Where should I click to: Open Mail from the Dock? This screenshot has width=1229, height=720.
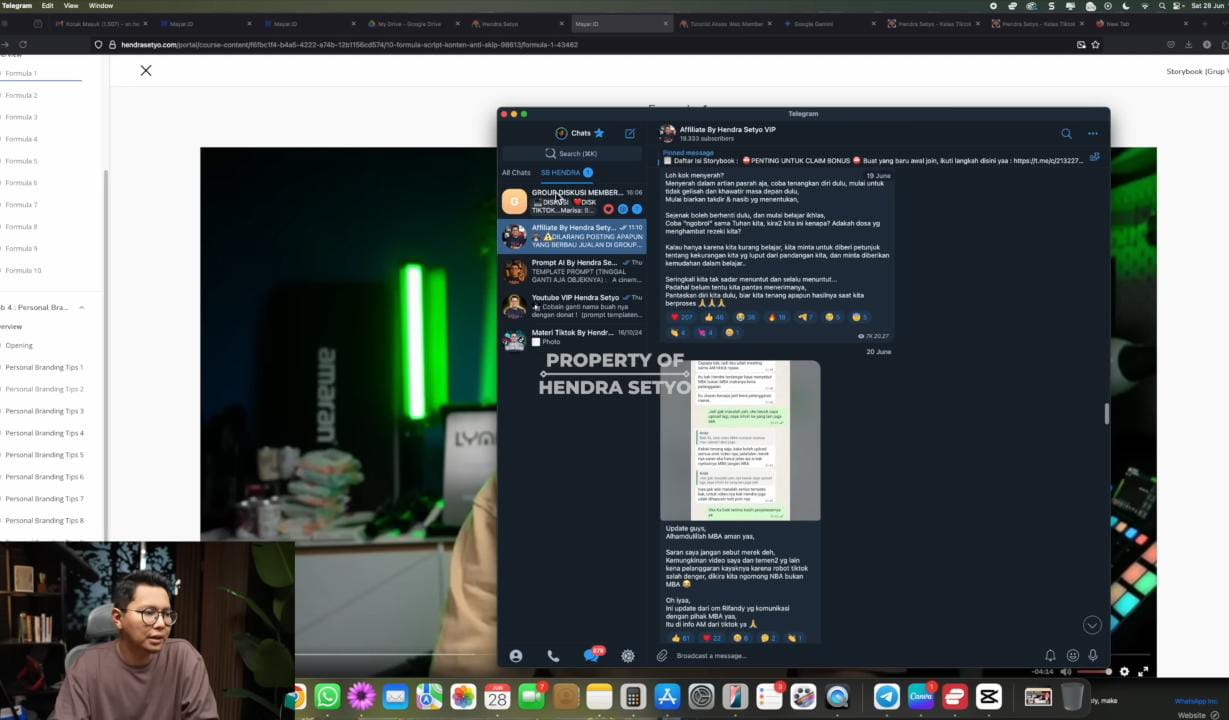click(395, 696)
